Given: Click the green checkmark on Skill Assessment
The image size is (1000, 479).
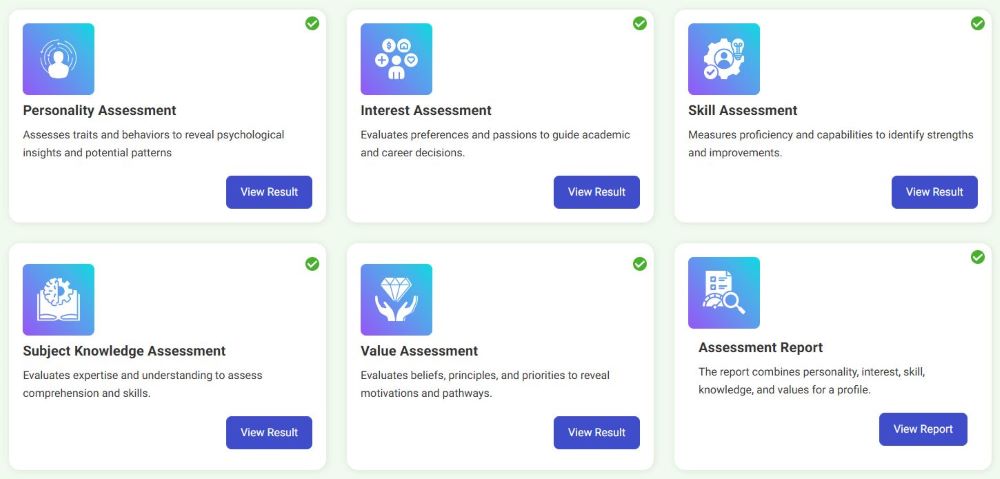Looking at the screenshot, I should point(978,23).
